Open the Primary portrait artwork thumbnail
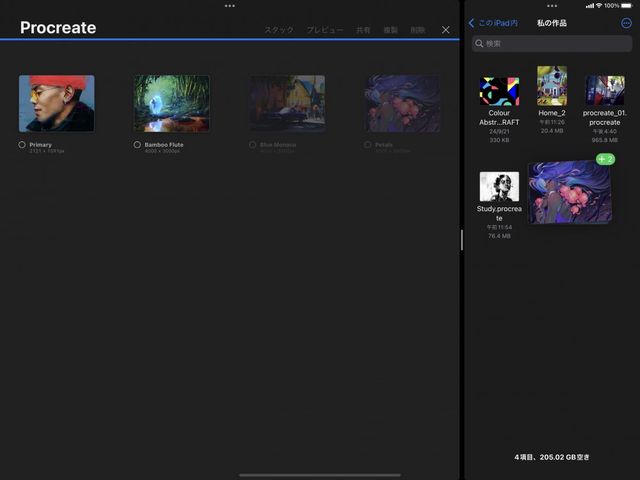The image size is (640, 480). [x=57, y=103]
